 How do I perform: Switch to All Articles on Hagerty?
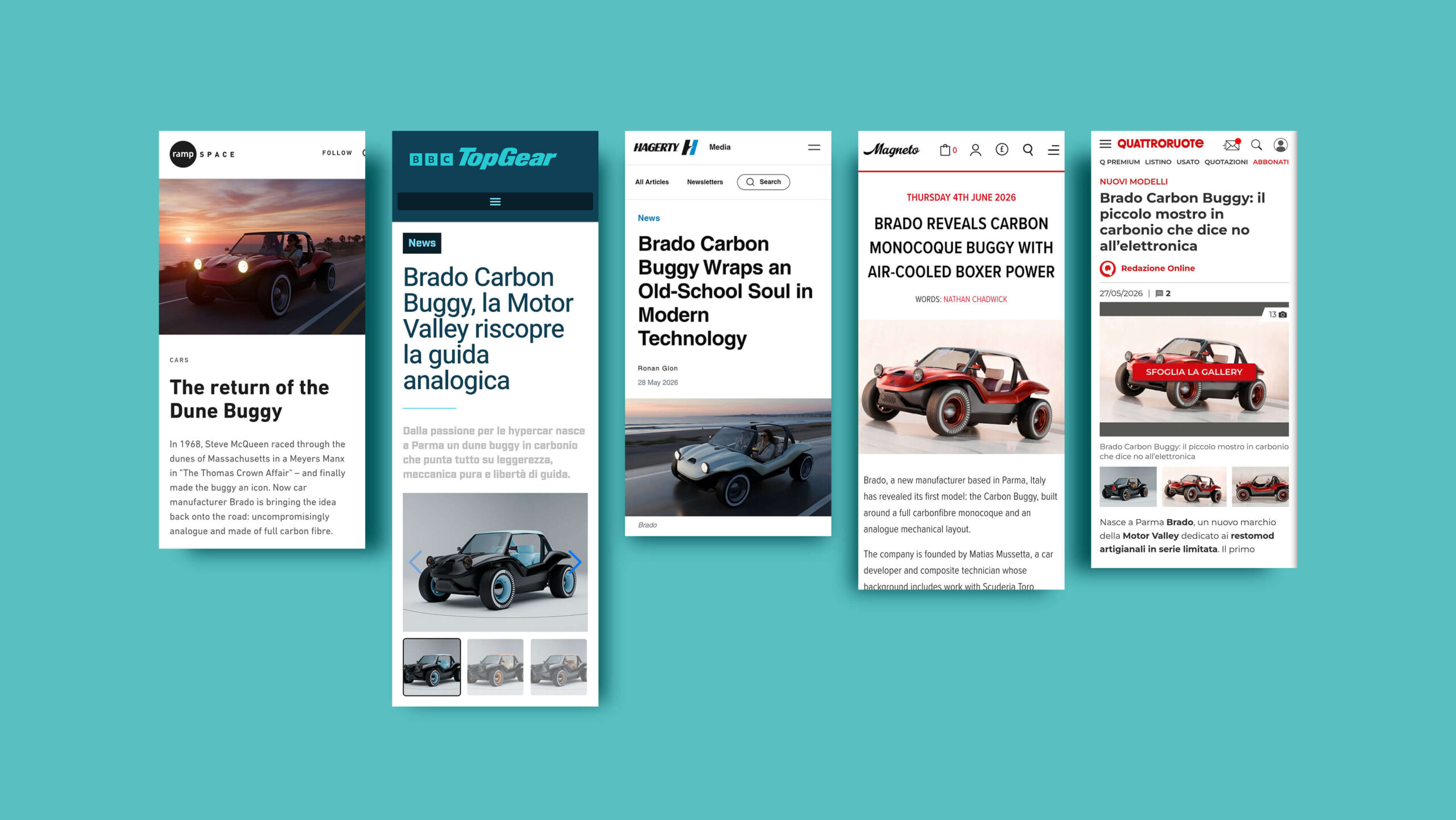click(x=652, y=182)
